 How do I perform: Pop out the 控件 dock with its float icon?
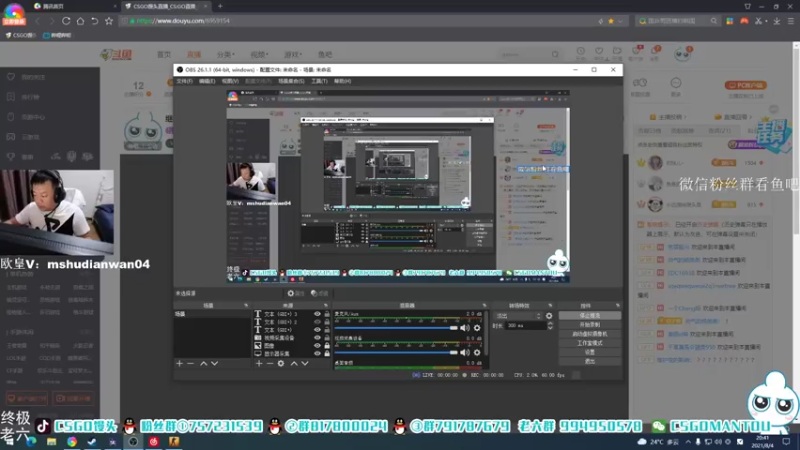coord(617,306)
